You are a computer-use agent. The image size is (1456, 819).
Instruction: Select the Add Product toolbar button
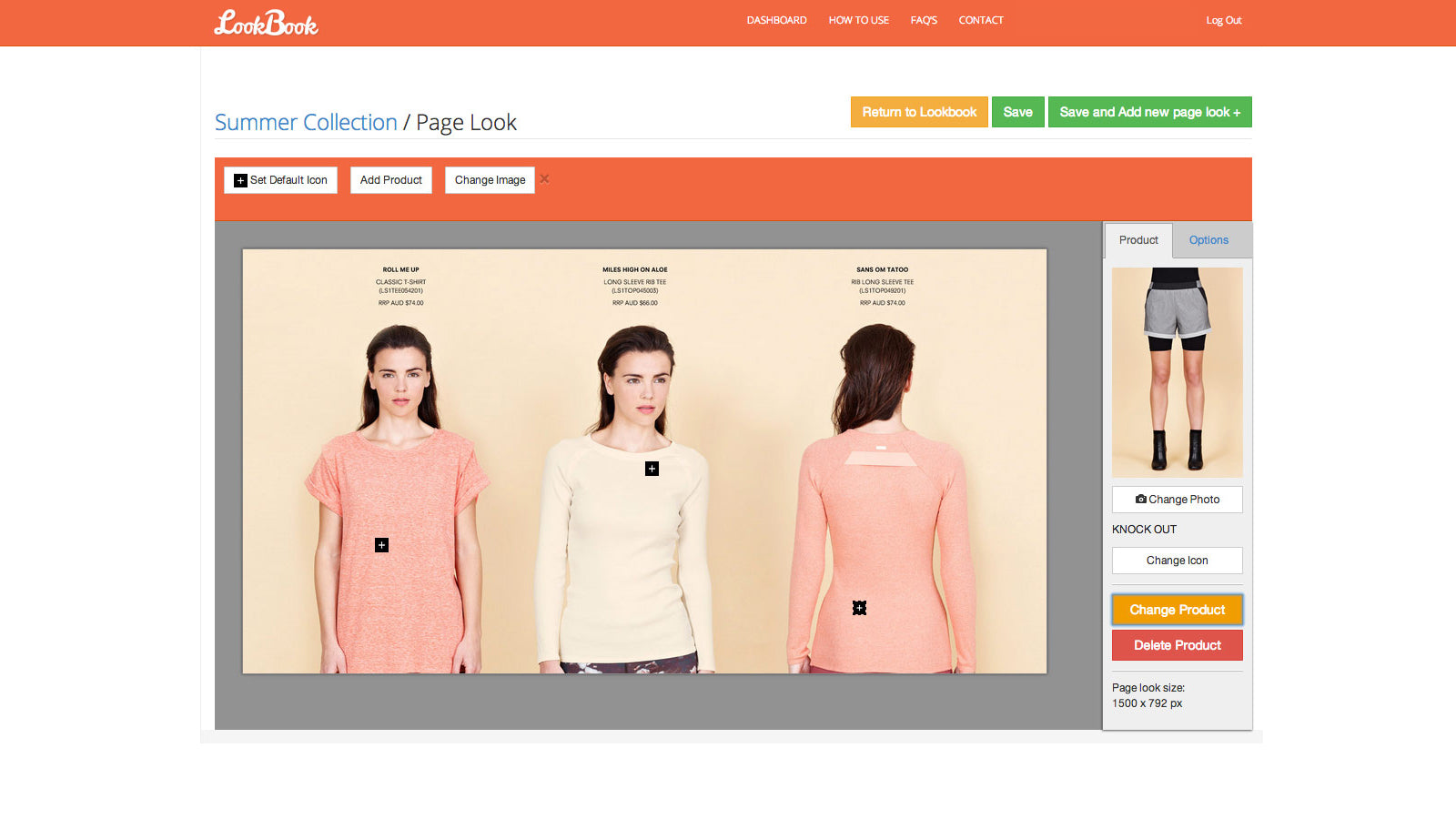[x=390, y=179]
